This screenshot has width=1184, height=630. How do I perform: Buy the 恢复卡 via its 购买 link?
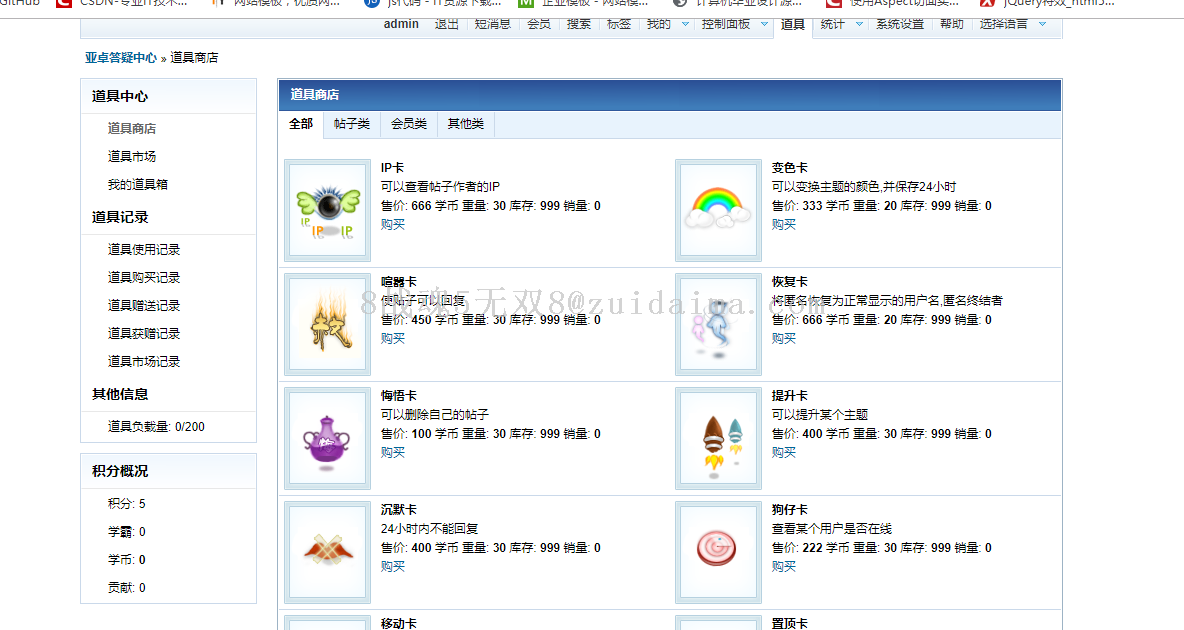click(783, 338)
